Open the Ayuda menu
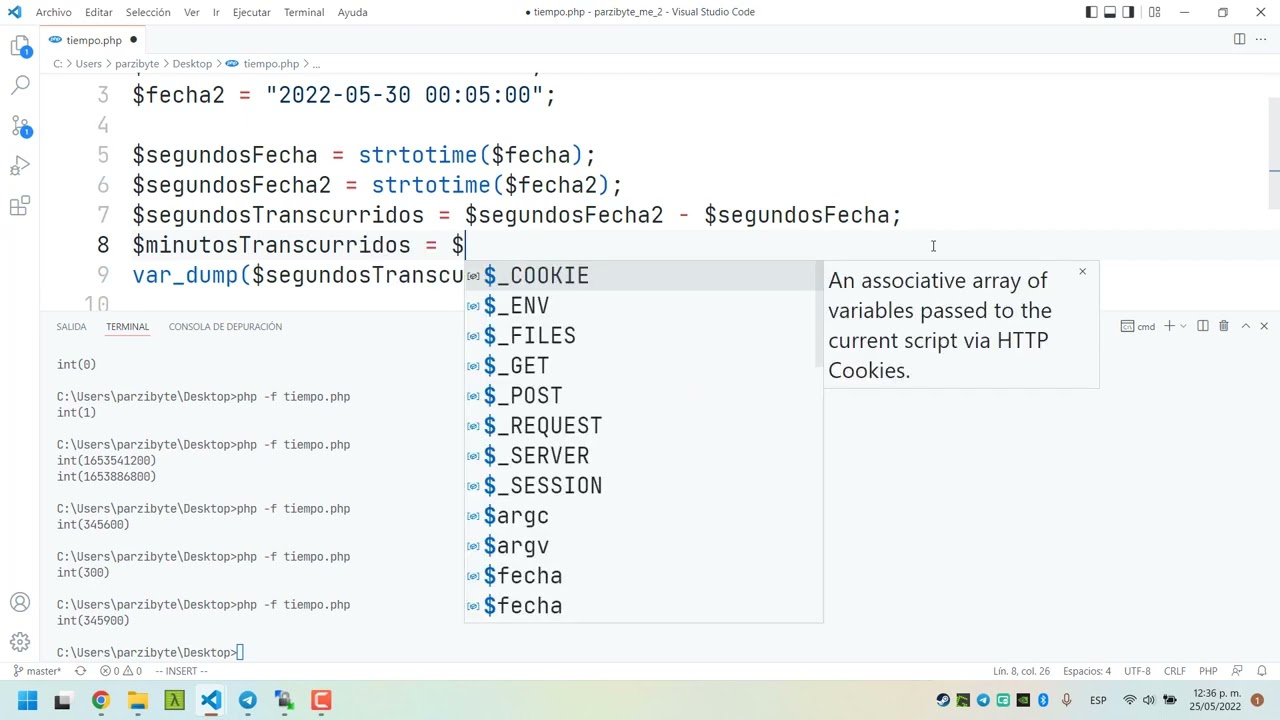 click(352, 12)
